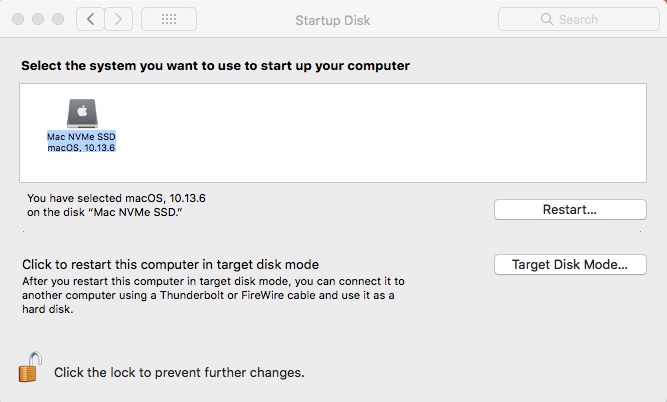Focus the Search text field
The height and width of the screenshot is (402, 667).
point(579,19)
